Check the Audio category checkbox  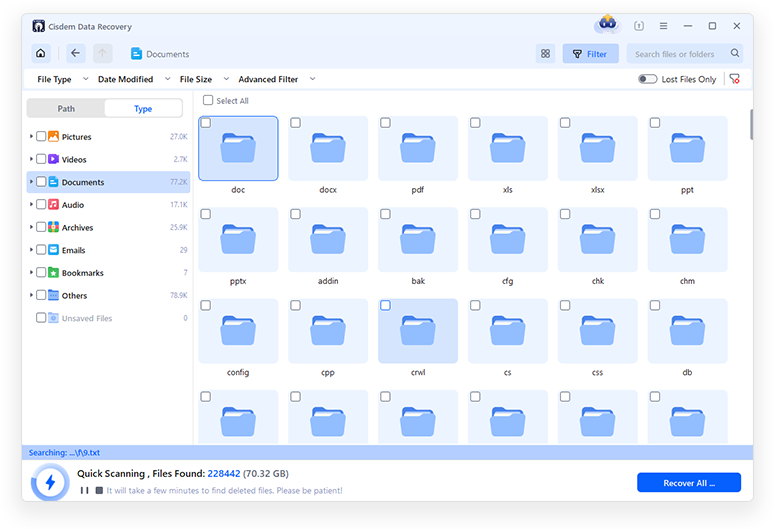(41, 204)
